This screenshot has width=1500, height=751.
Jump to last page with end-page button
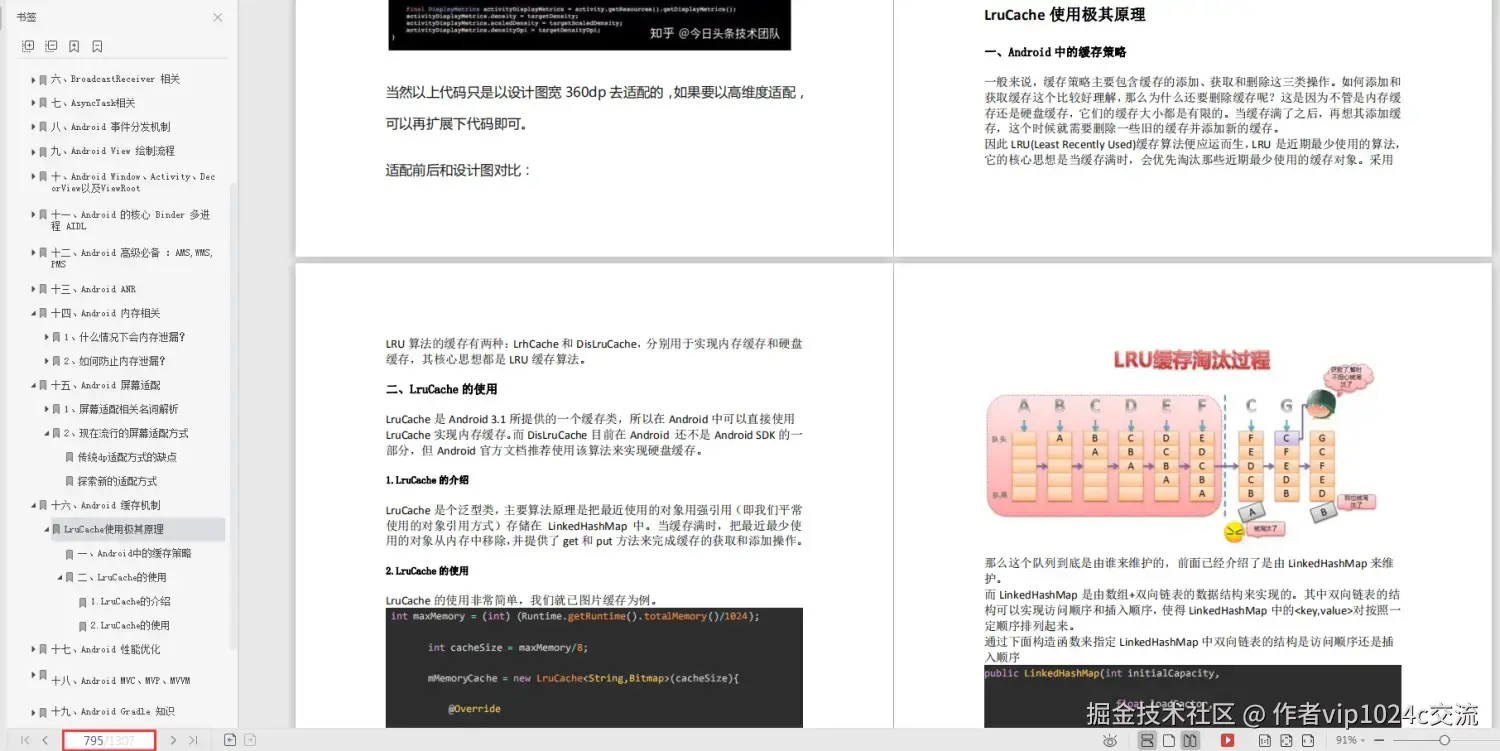[192, 740]
